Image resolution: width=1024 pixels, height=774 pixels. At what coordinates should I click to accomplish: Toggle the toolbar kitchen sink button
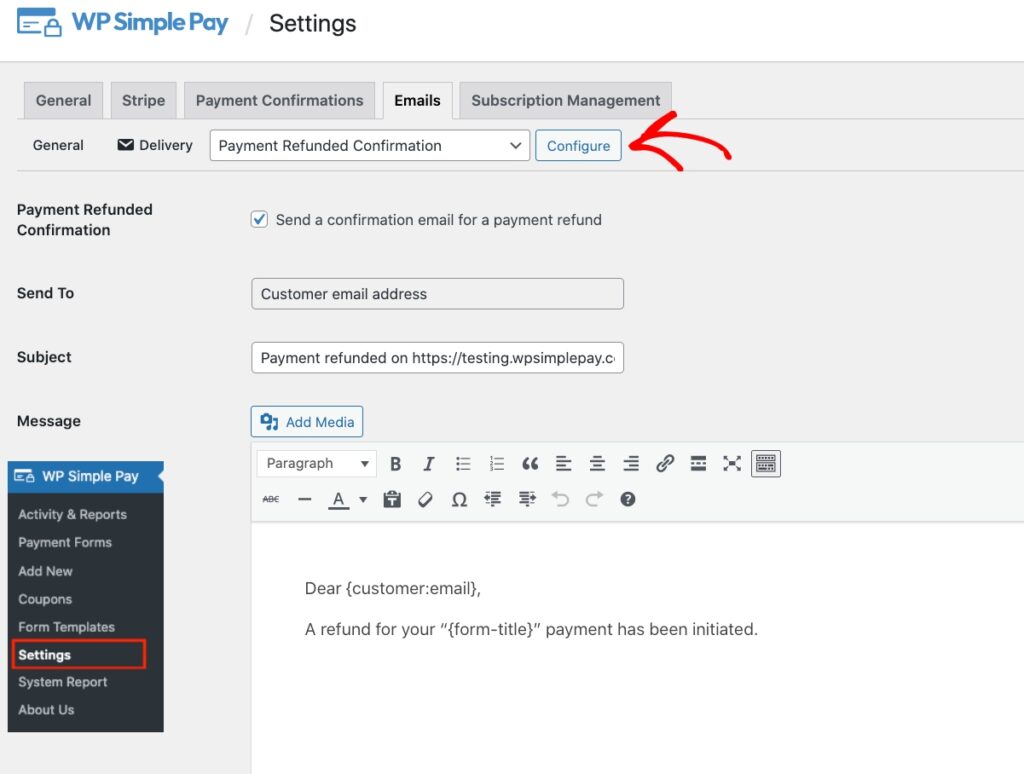766,464
